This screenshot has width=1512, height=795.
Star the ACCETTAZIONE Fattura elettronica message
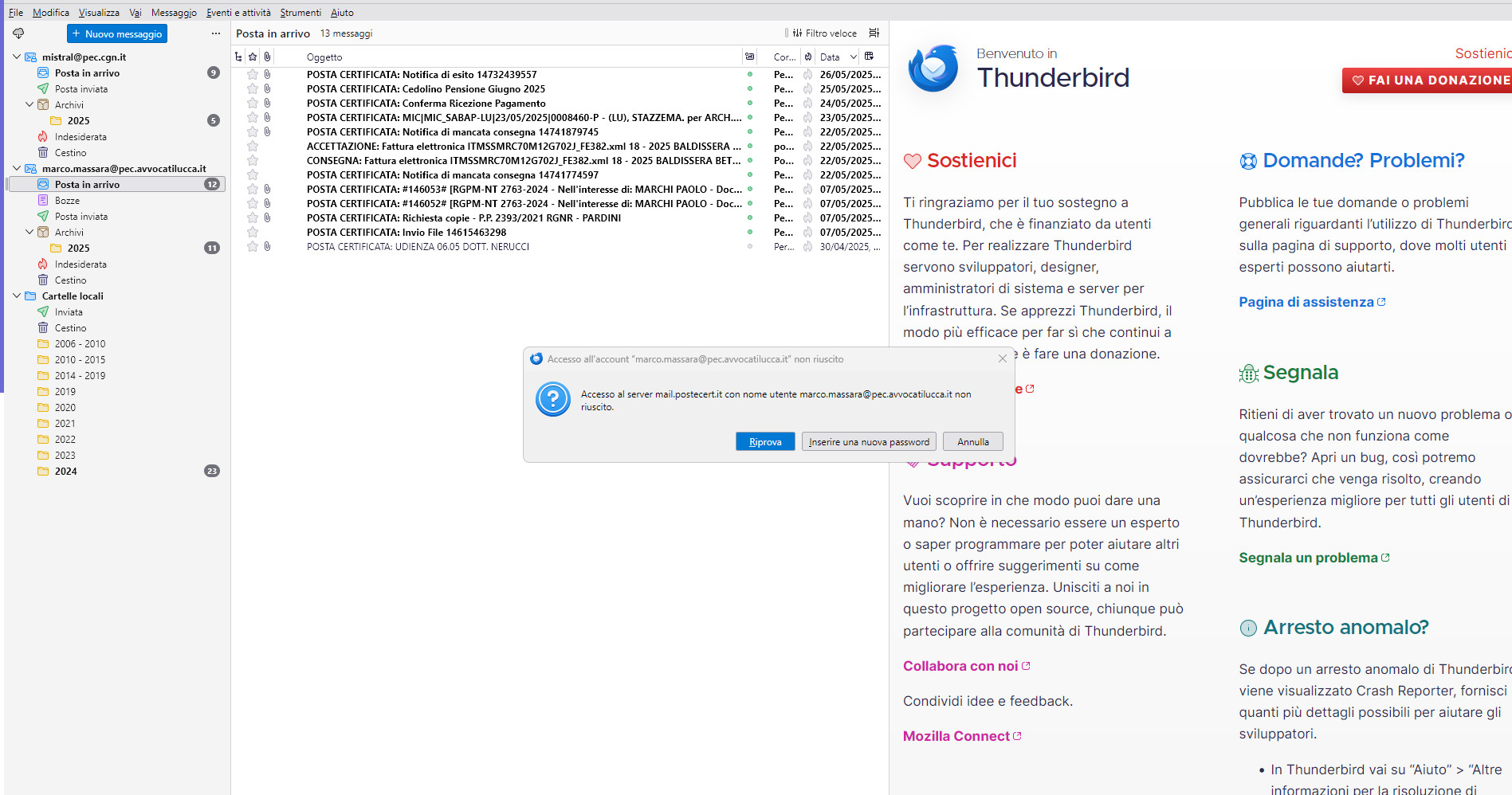[x=253, y=147]
